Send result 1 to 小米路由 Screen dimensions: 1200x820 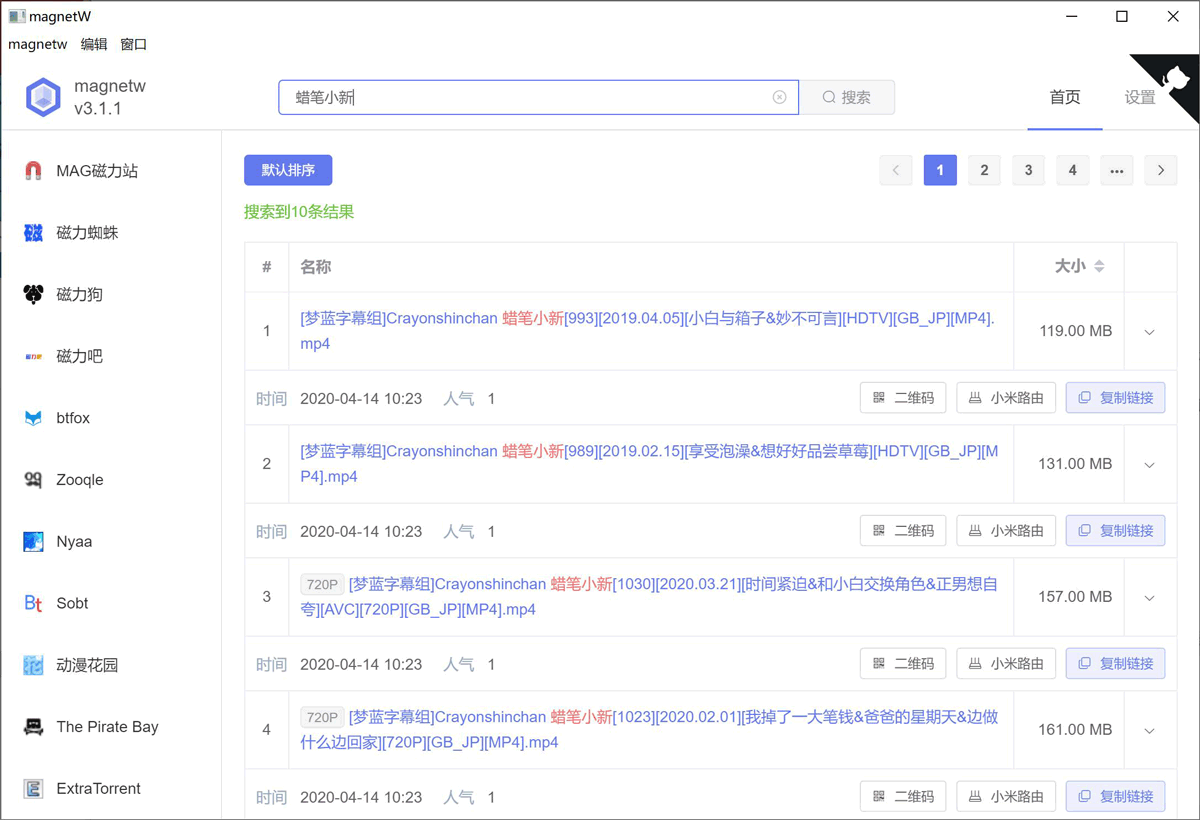coord(1006,398)
